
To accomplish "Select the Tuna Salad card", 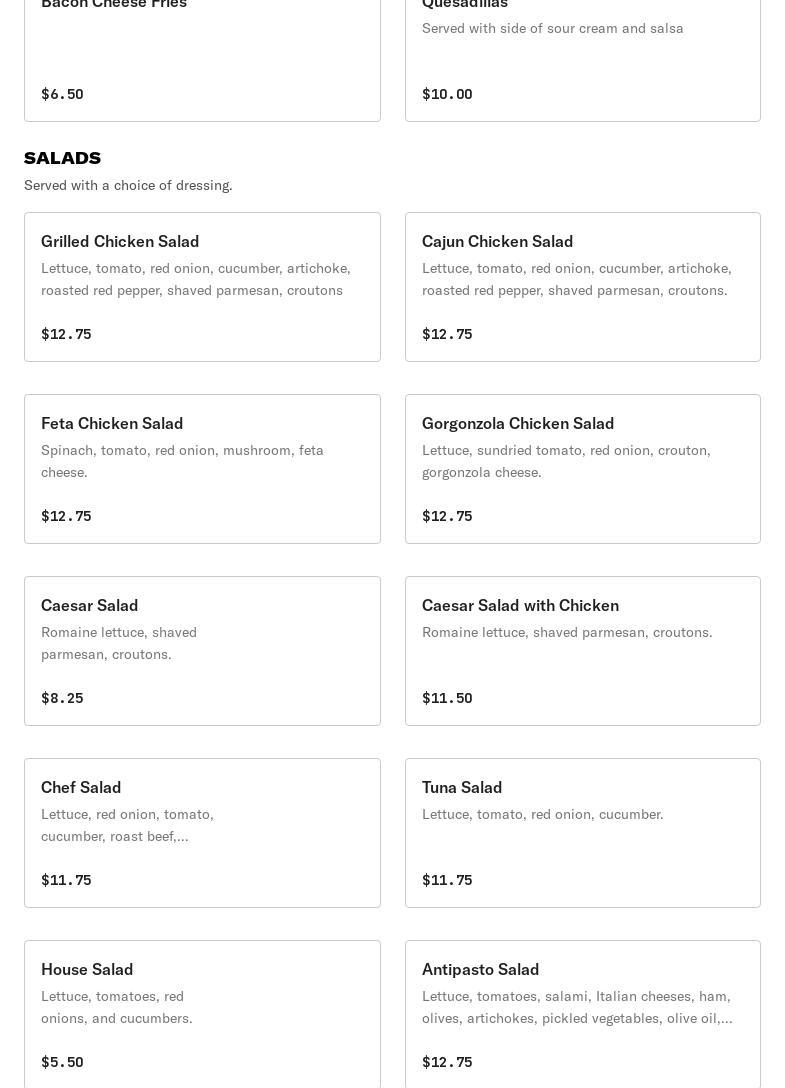I will (x=582, y=833).
